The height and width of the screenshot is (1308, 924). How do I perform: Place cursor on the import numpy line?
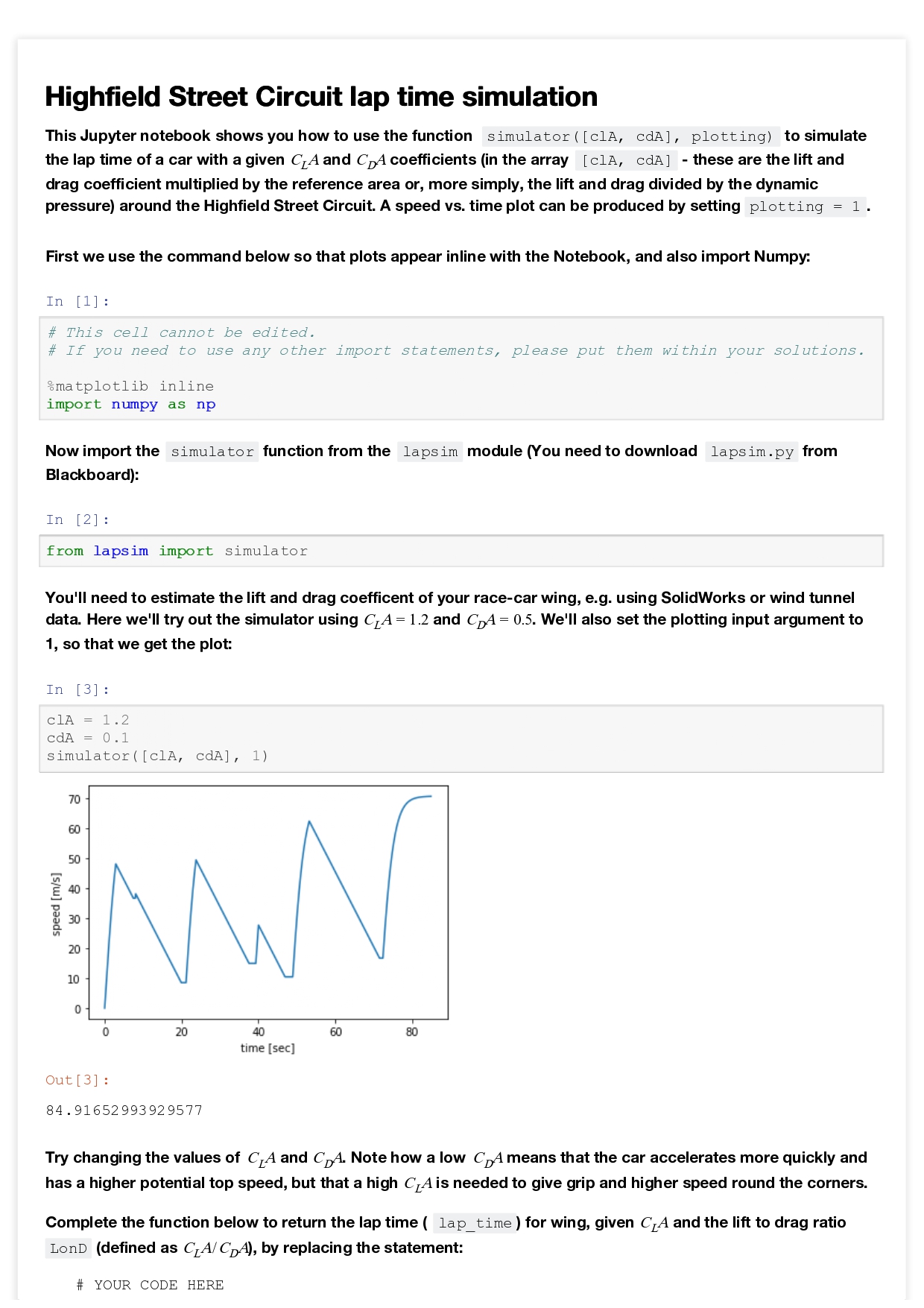[x=131, y=404]
